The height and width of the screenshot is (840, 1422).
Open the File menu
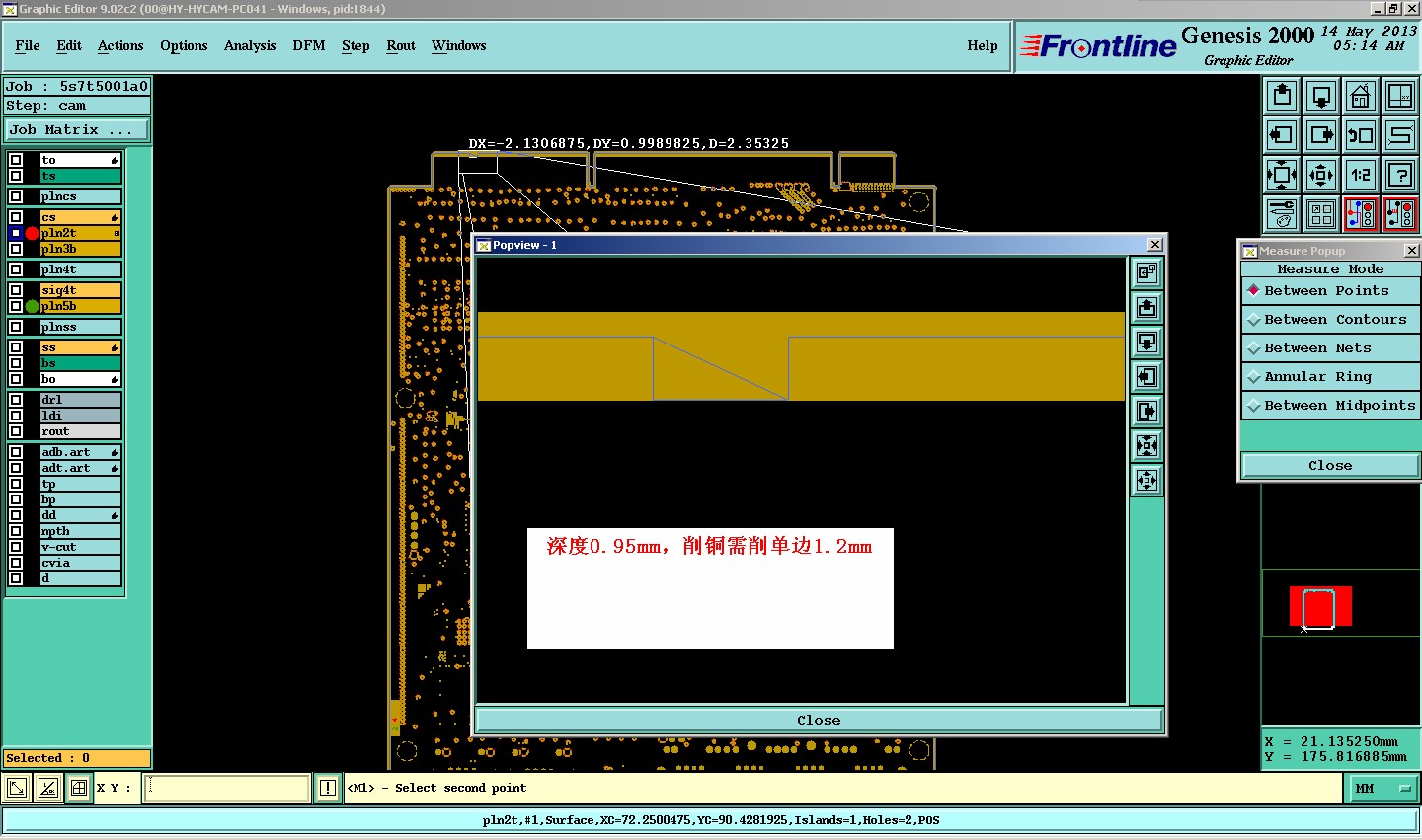(28, 45)
